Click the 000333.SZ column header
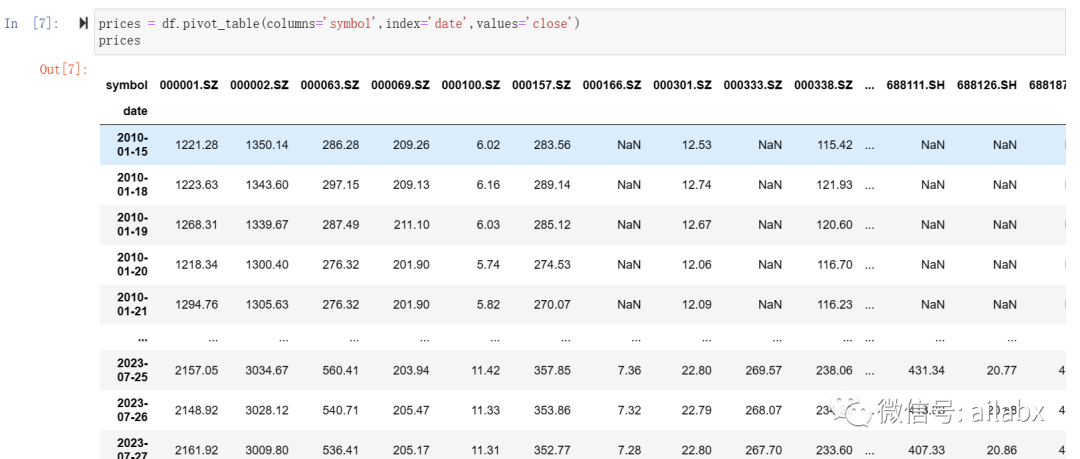 (x=753, y=85)
